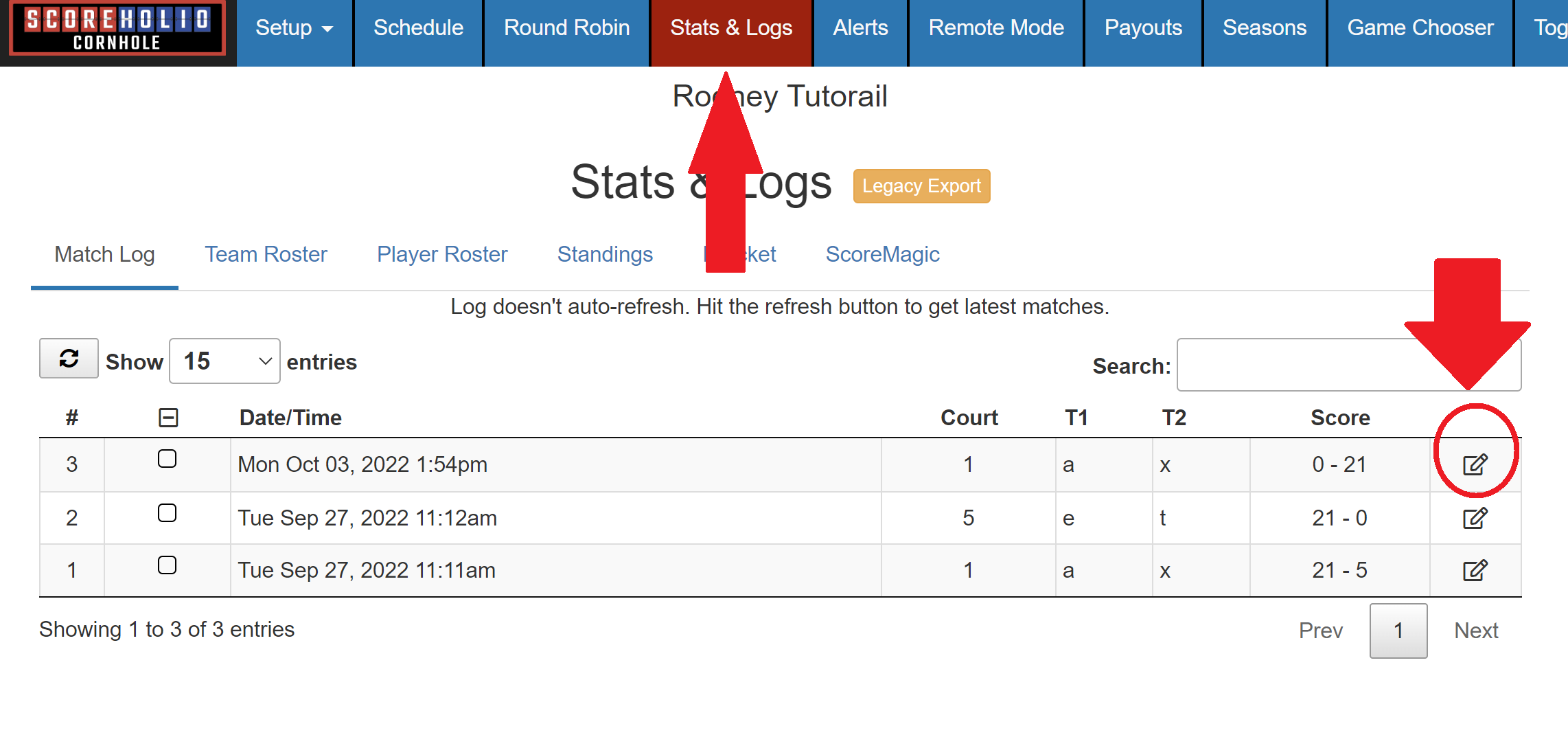Click the Legacy Export button
Viewport: 1568px width, 735px height.
[921, 186]
